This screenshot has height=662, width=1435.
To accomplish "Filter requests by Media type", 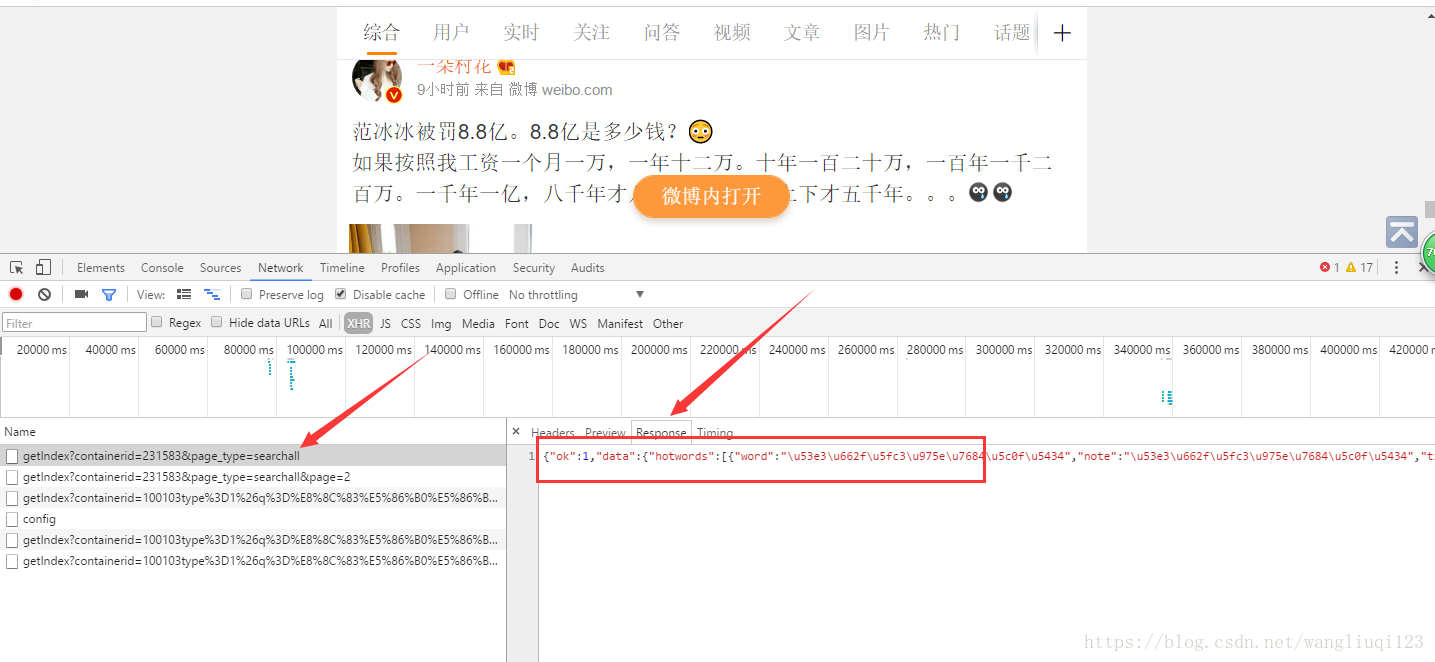I will pyautogui.click(x=478, y=323).
